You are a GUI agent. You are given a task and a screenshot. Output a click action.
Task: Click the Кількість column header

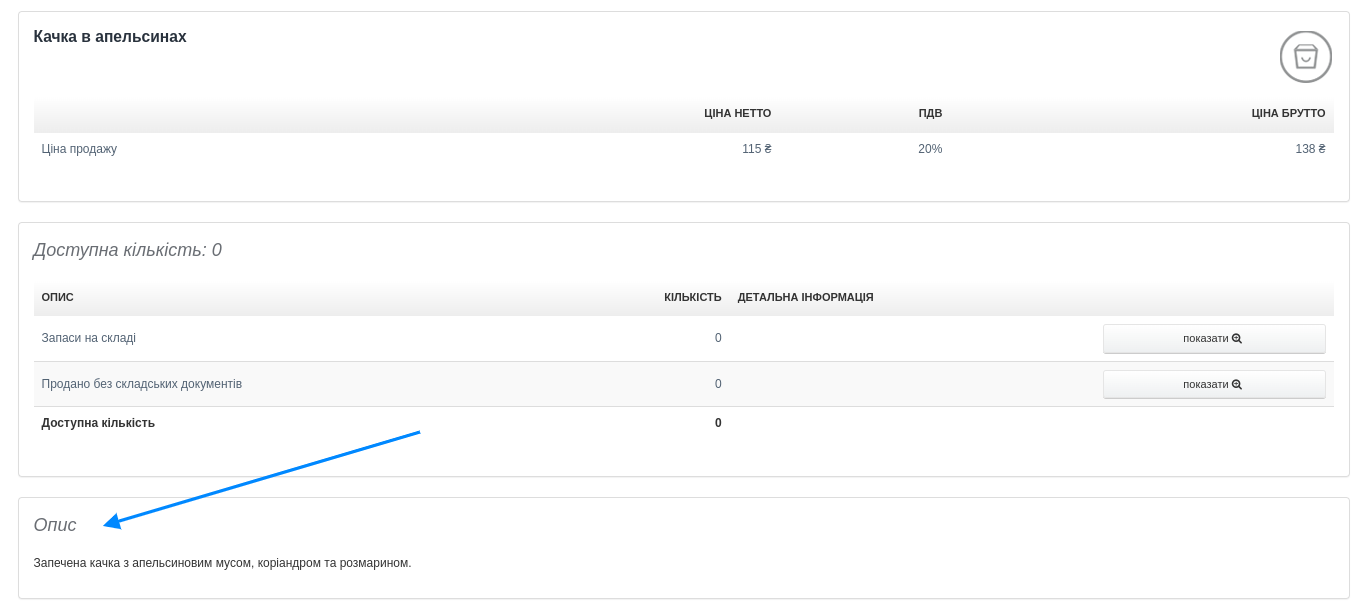[692, 297]
